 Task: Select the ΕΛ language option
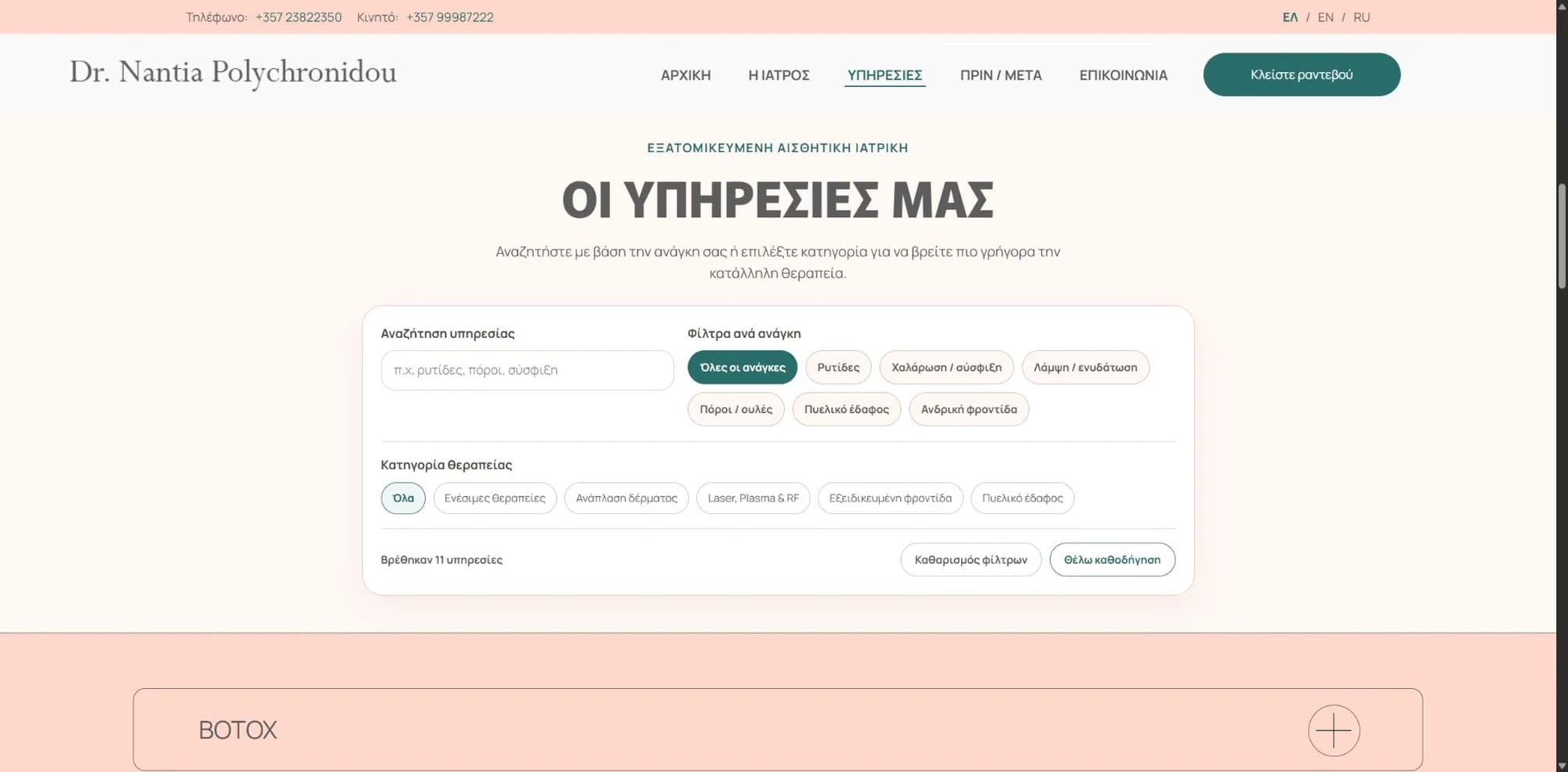tap(1290, 17)
